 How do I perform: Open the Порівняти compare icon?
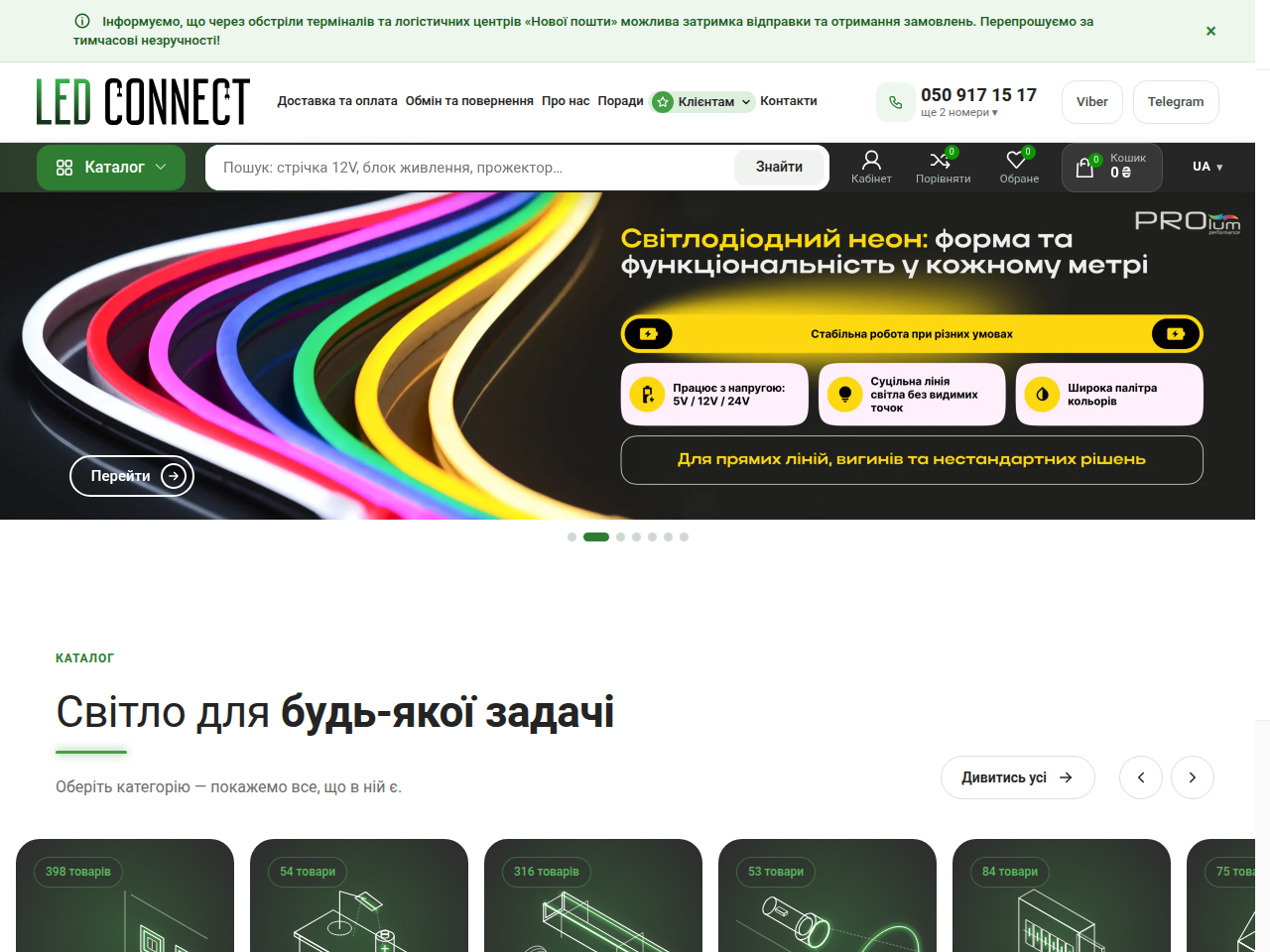pos(943,167)
